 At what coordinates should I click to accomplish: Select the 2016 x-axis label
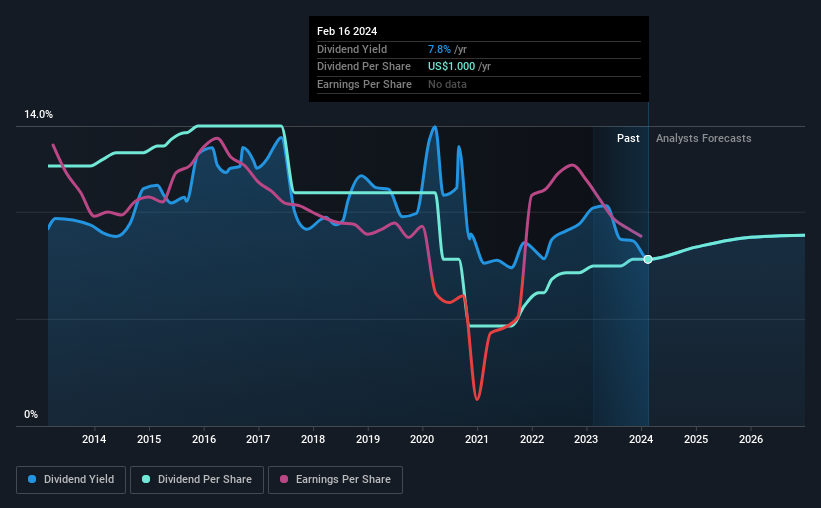click(x=204, y=439)
